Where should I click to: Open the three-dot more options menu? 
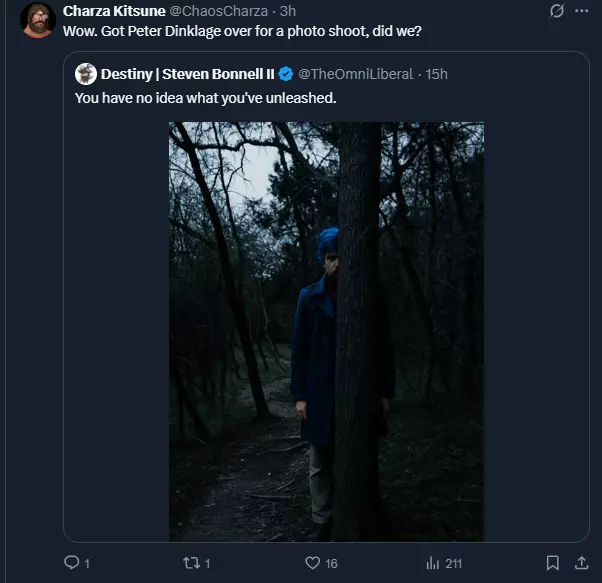pos(581,11)
